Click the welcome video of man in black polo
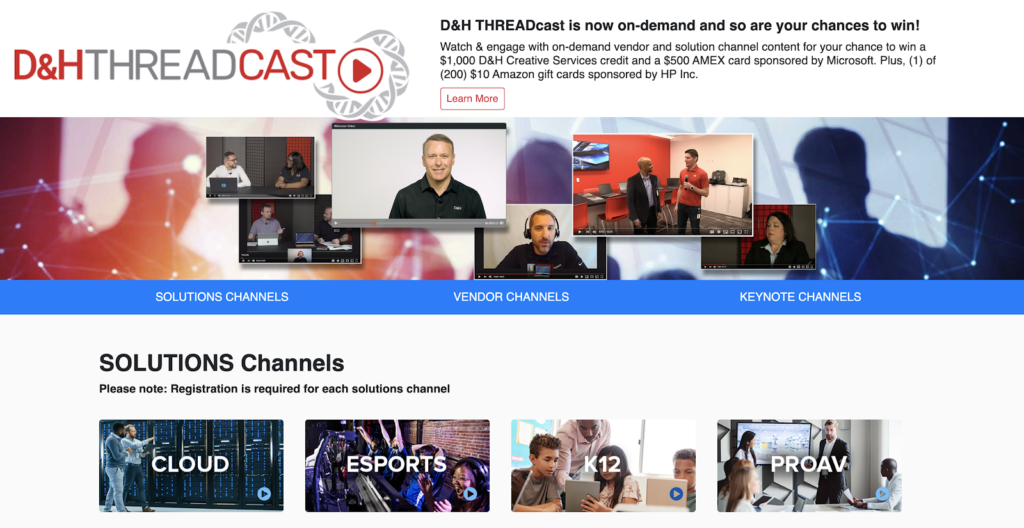Screen dimensions: 1024x528 419,175
